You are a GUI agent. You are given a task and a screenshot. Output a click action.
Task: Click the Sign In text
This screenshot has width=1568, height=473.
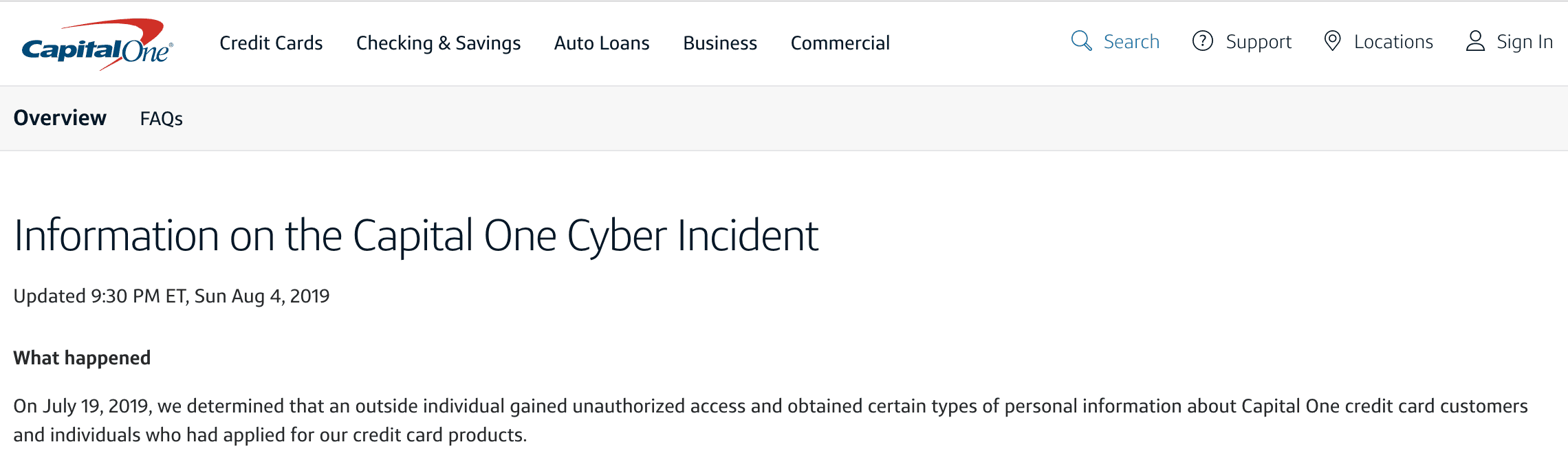1525,42
